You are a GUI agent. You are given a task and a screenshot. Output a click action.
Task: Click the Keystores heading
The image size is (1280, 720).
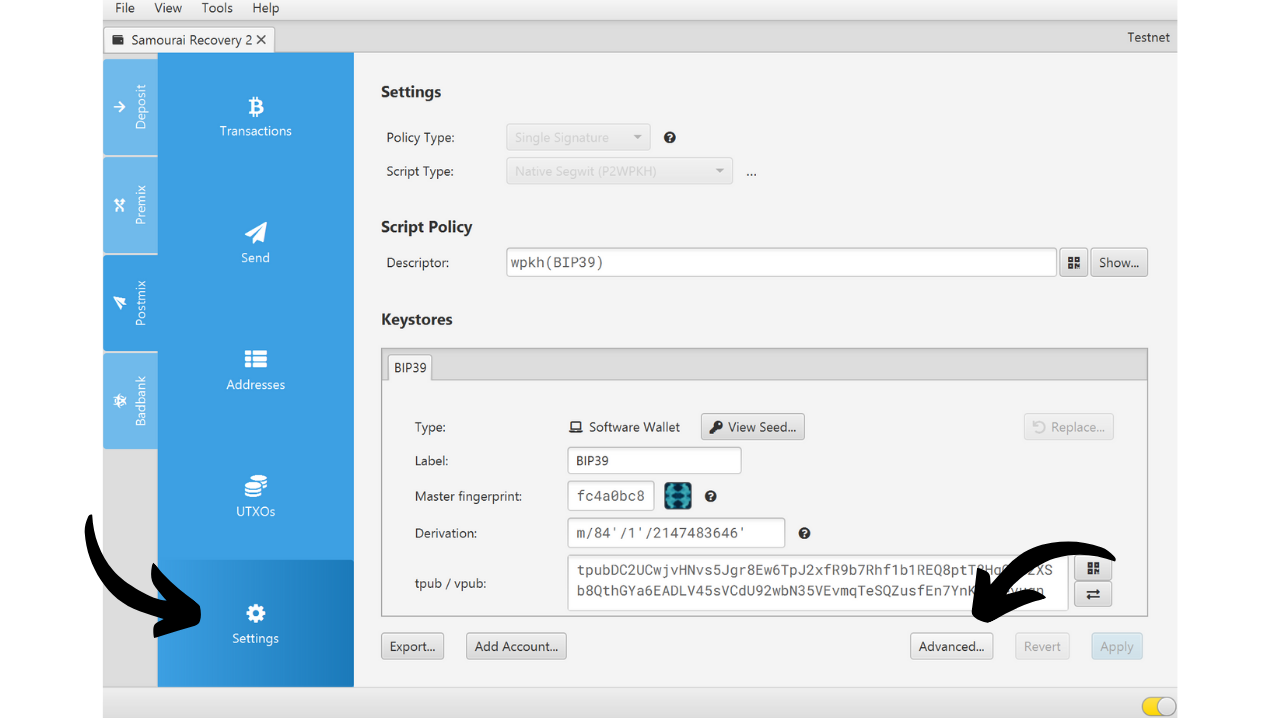417,320
